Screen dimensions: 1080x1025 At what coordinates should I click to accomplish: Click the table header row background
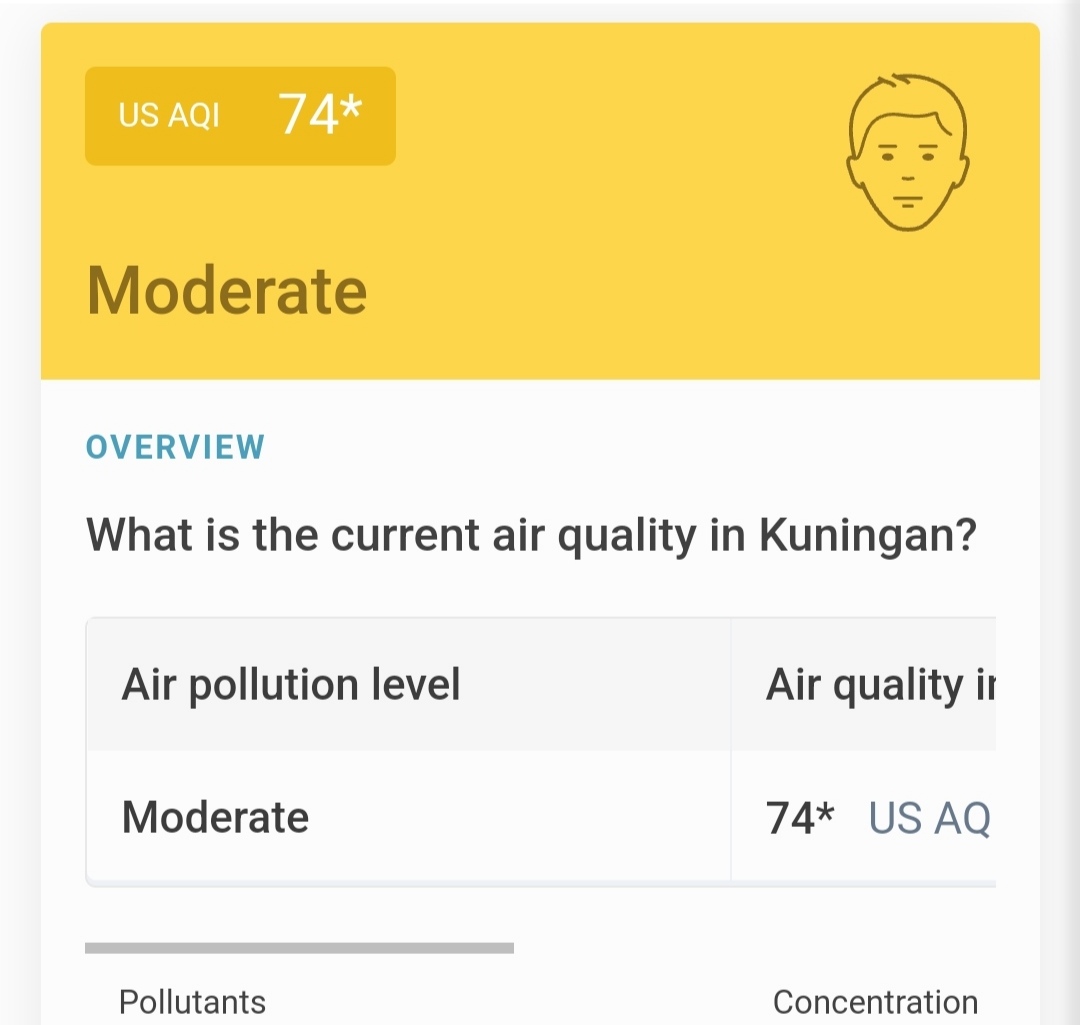pyautogui.click(x=541, y=684)
